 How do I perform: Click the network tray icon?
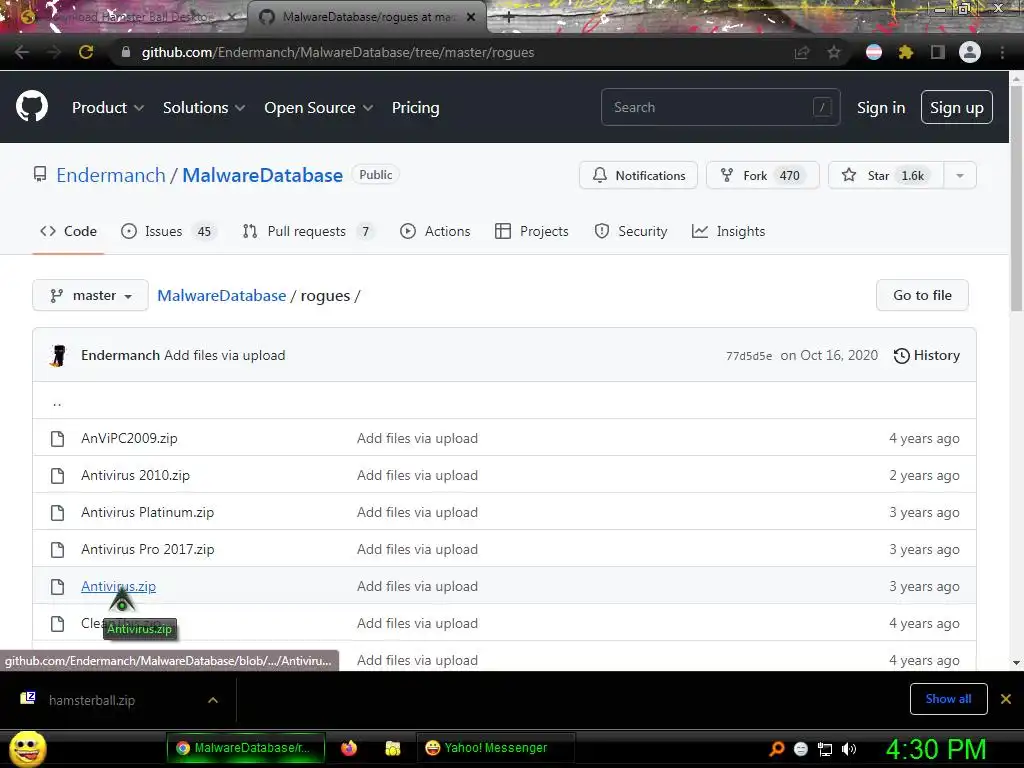[x=825, y=749]
